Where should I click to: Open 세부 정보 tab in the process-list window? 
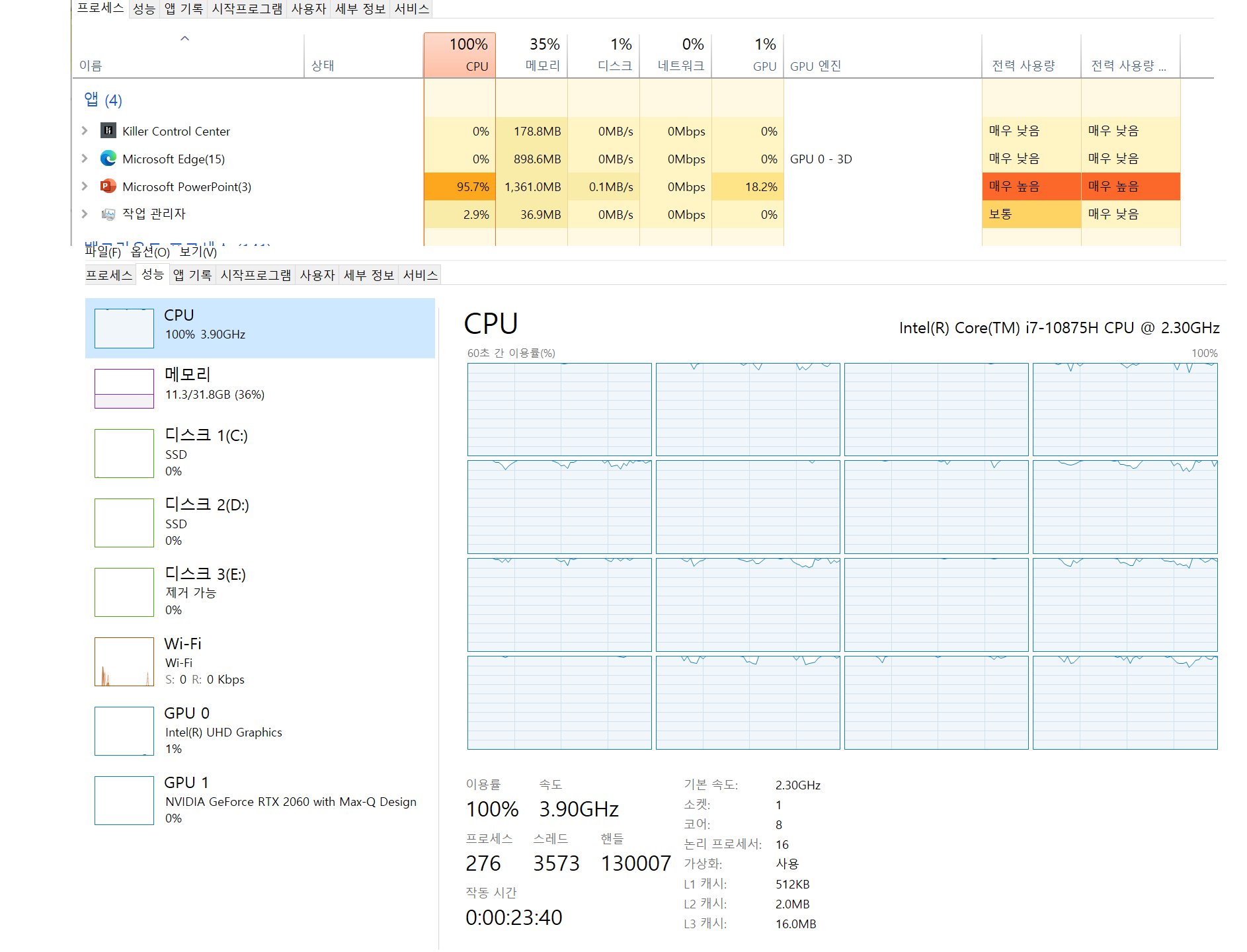click(360, 9)
